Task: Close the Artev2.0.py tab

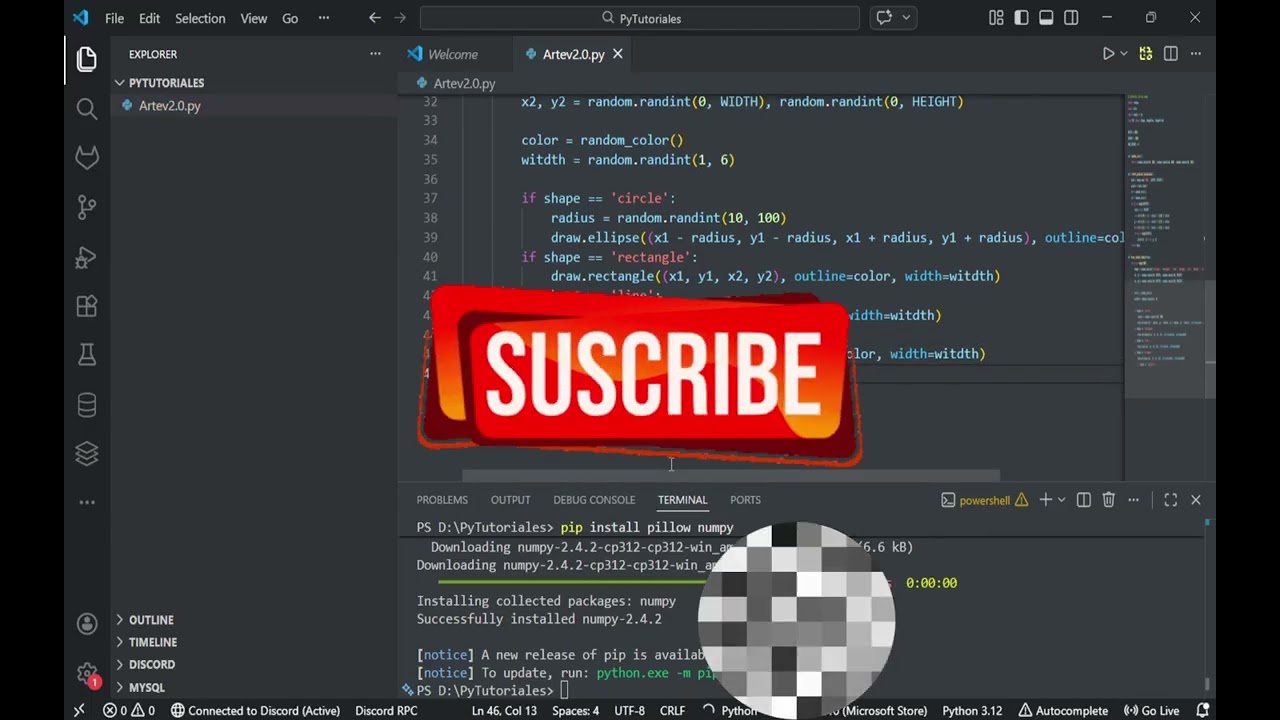Action: coord(617,54)
